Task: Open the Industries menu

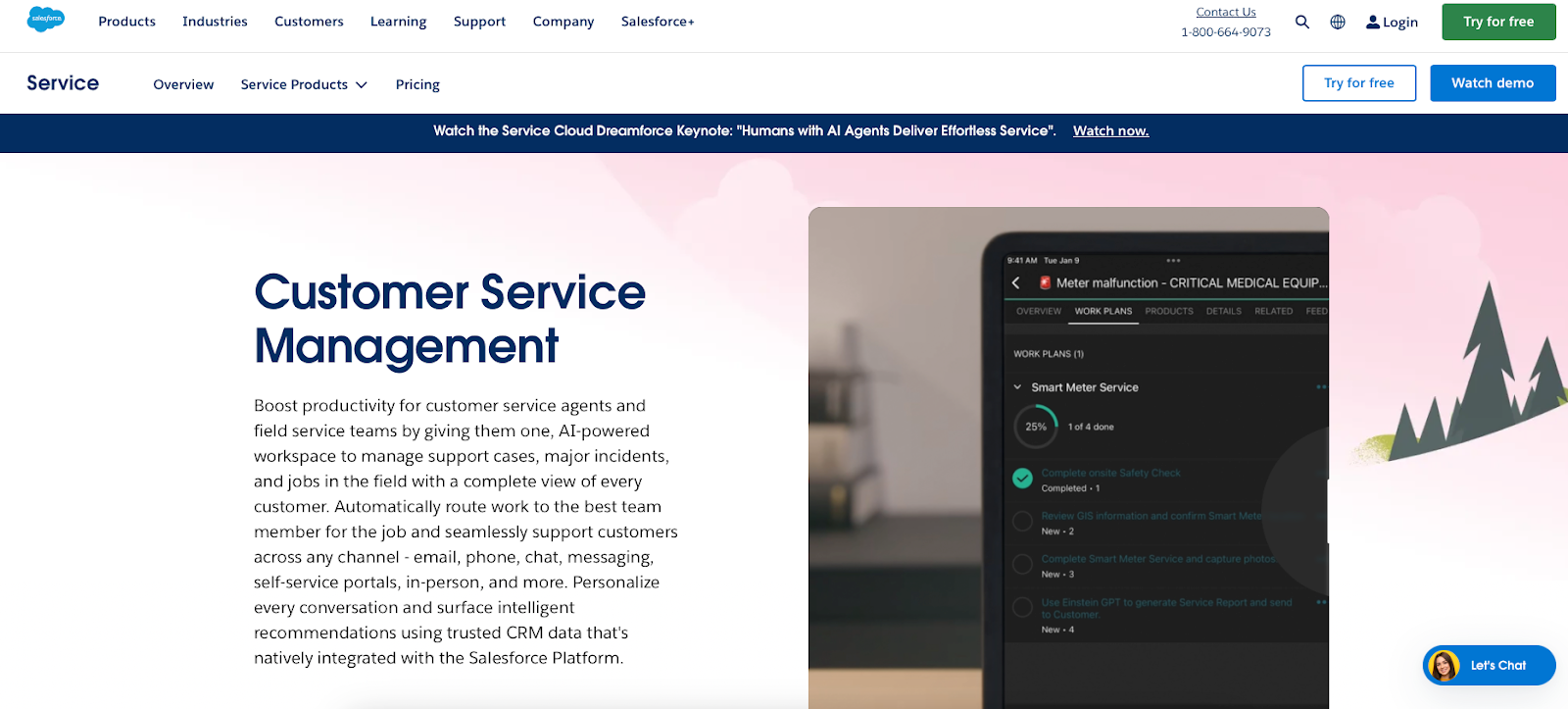Action: point(215,22)
